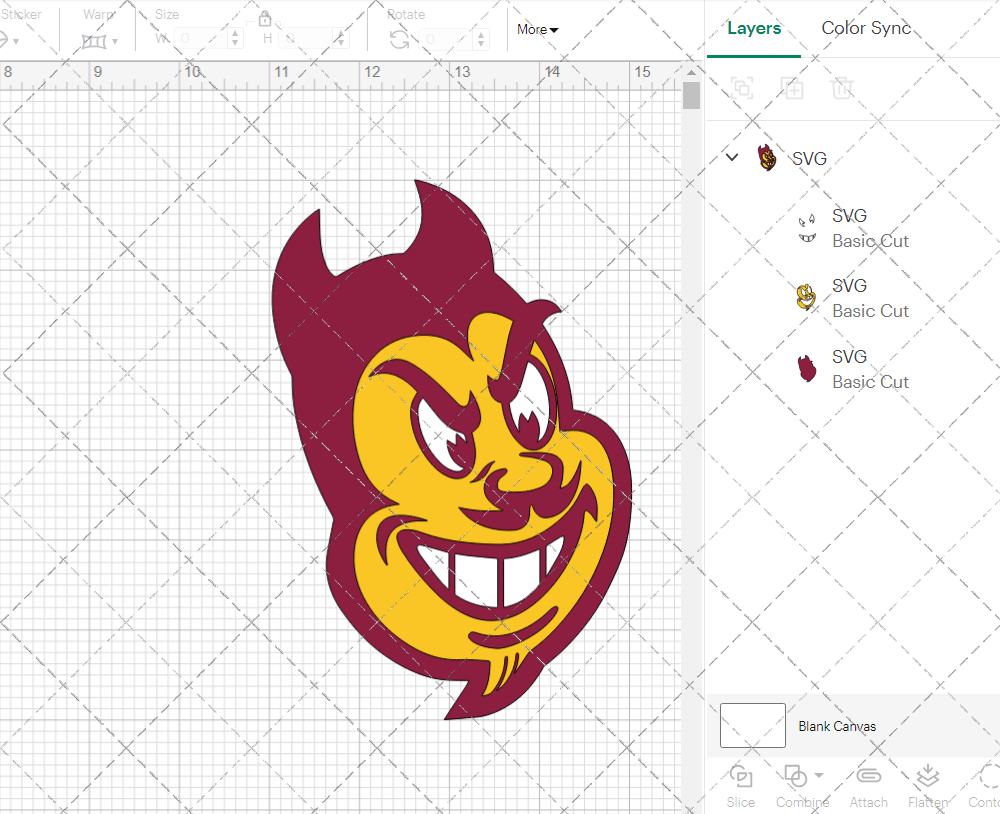1000x814 pixels.
Task: Click the Combine tool icon
Action: coord(795,778)
